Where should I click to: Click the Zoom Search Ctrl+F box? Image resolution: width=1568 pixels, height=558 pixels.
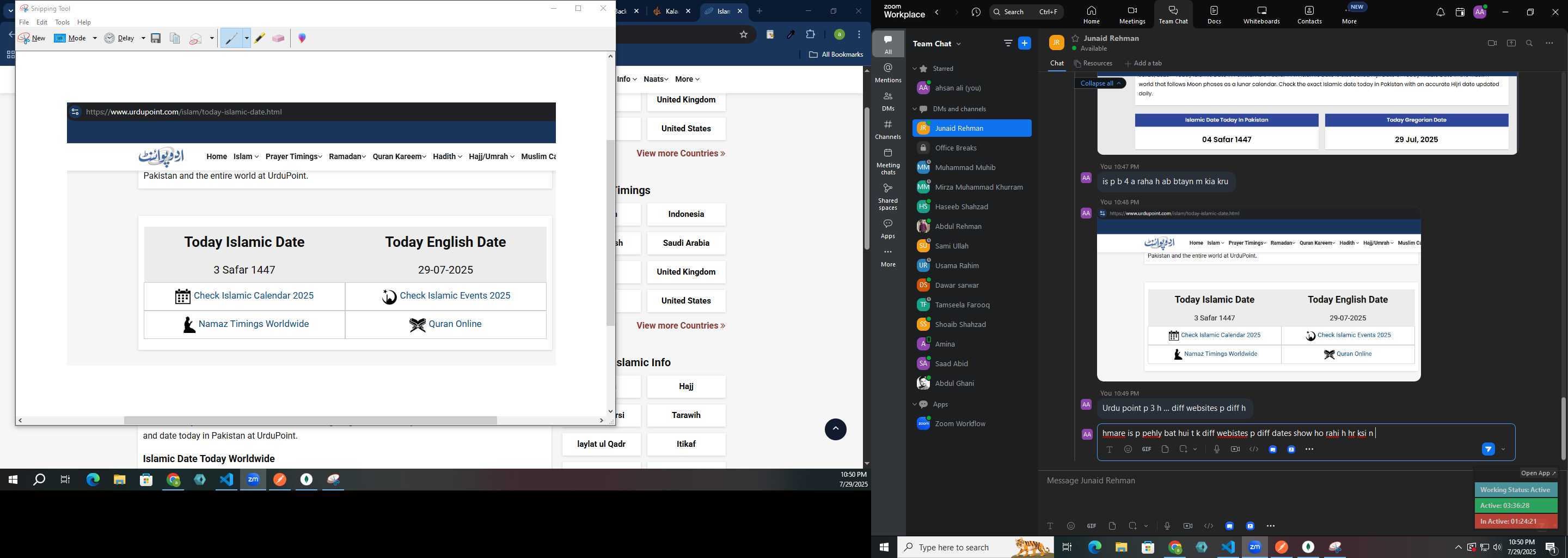(x=1026, y=12)
